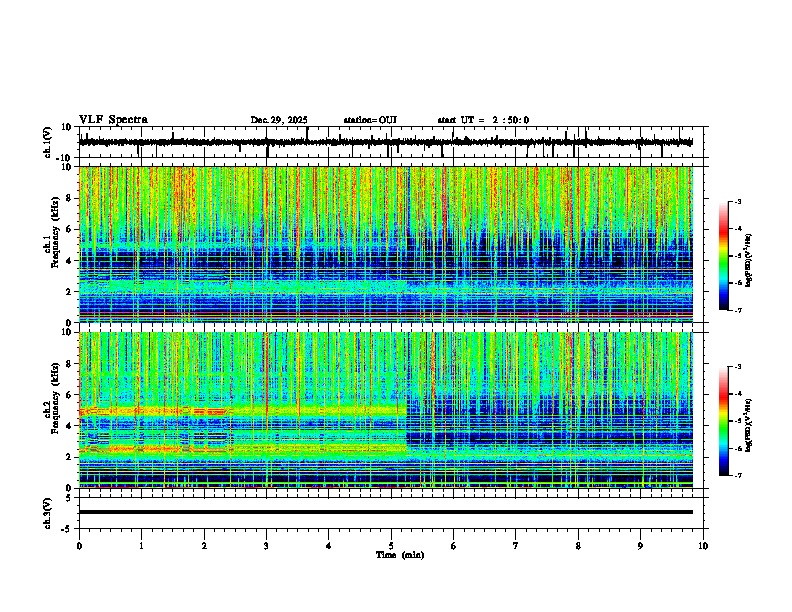Click the Time axis tick label 7
The width and height of the screenshot is (792, 612).
click(516, 546)
